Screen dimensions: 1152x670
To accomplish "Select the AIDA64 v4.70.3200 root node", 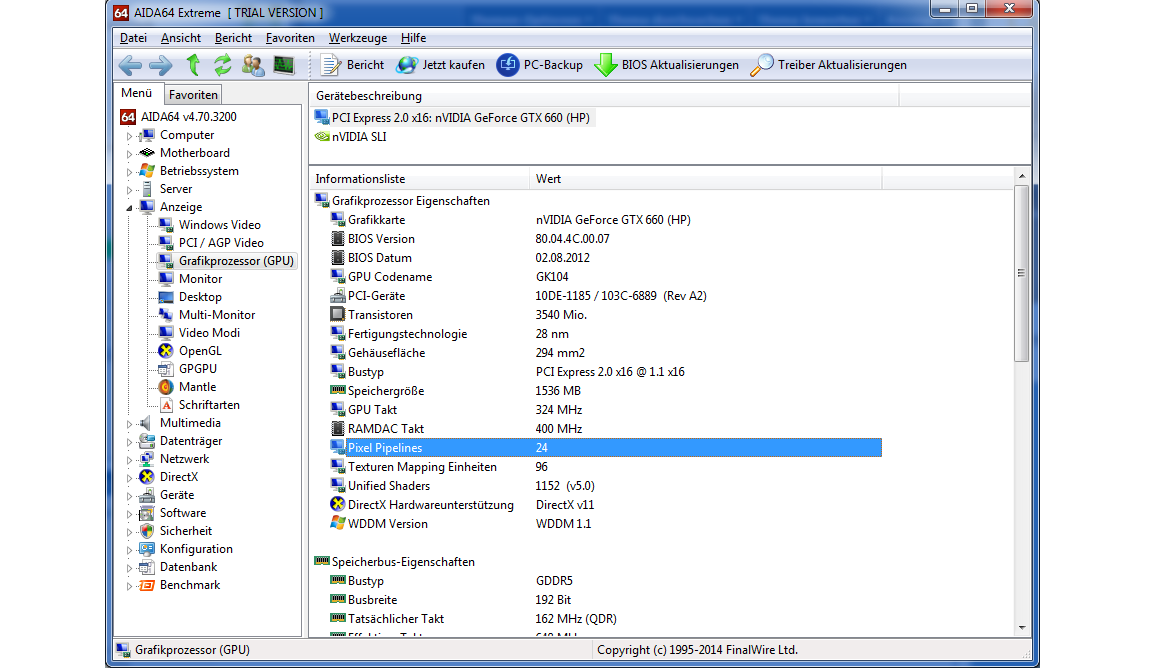I will click(x=189, y=117).
